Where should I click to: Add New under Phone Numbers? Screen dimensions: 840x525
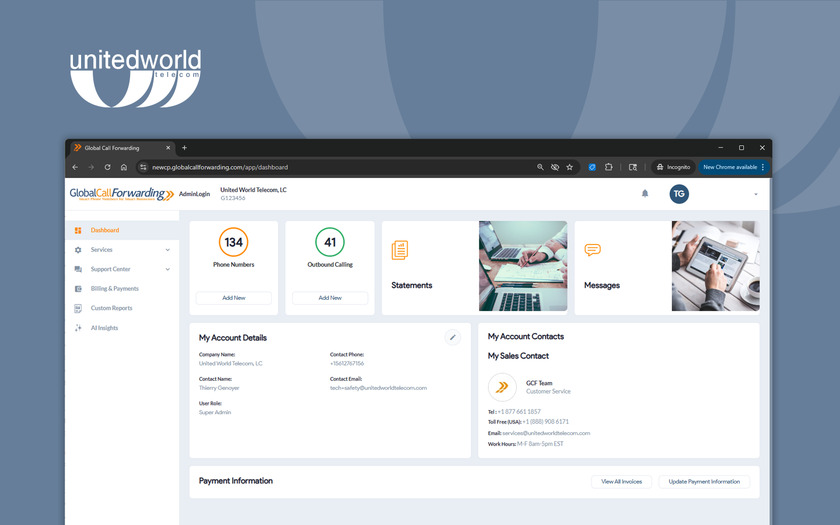pos(234,298)
